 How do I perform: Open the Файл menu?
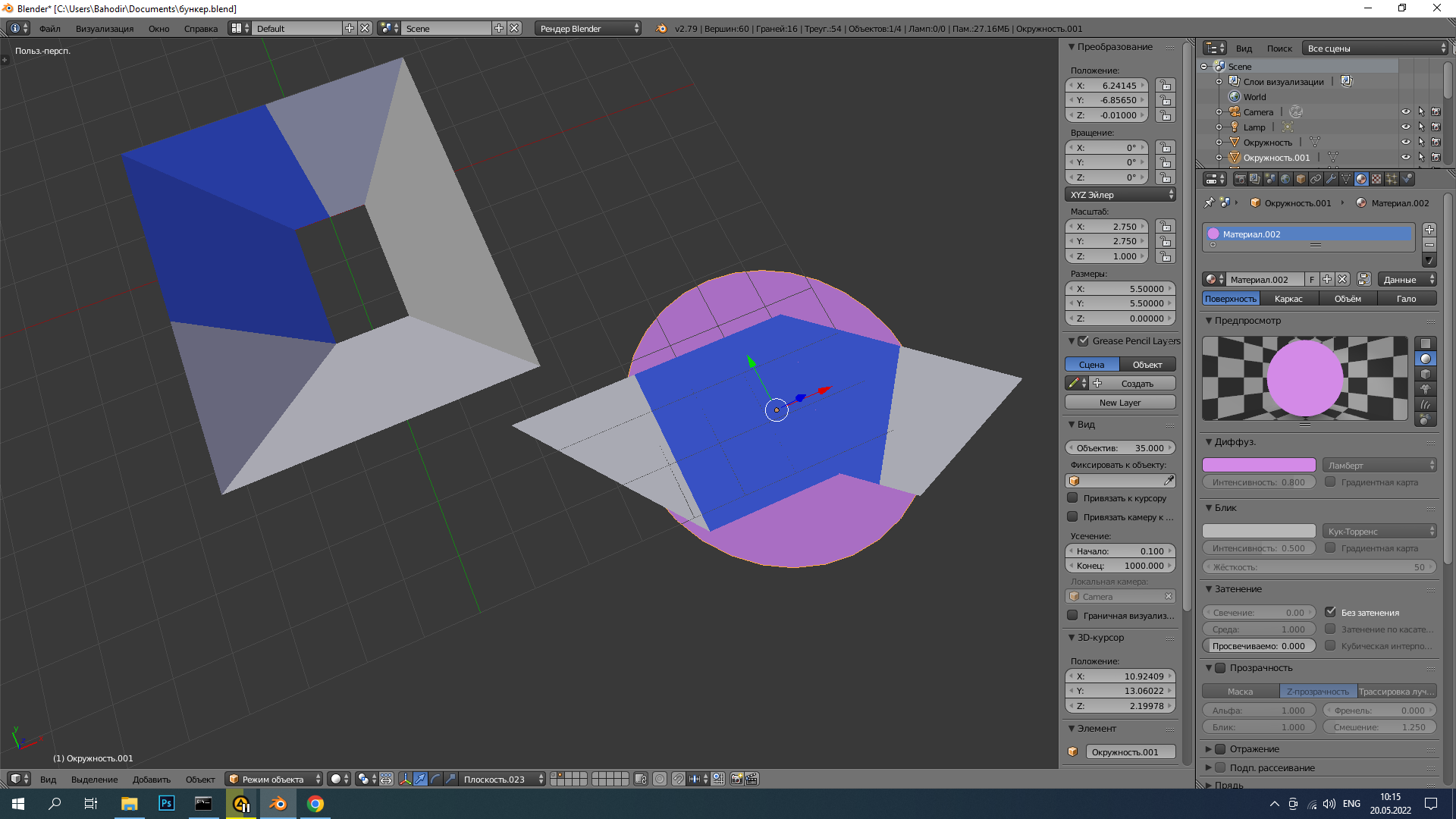(x=50, y=28)
